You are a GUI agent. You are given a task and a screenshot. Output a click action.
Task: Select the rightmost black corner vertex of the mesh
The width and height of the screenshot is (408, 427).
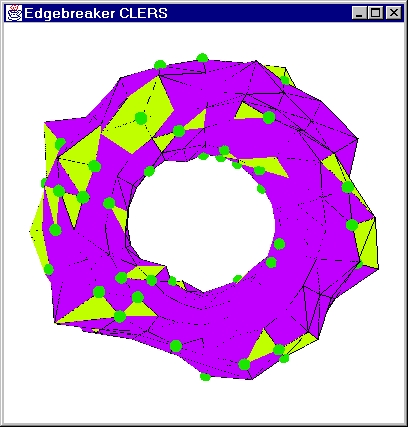click(379, 267)
